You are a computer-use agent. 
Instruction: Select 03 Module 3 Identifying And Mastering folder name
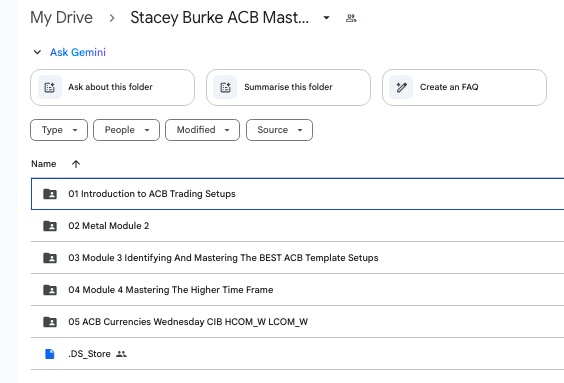(223, 258)
